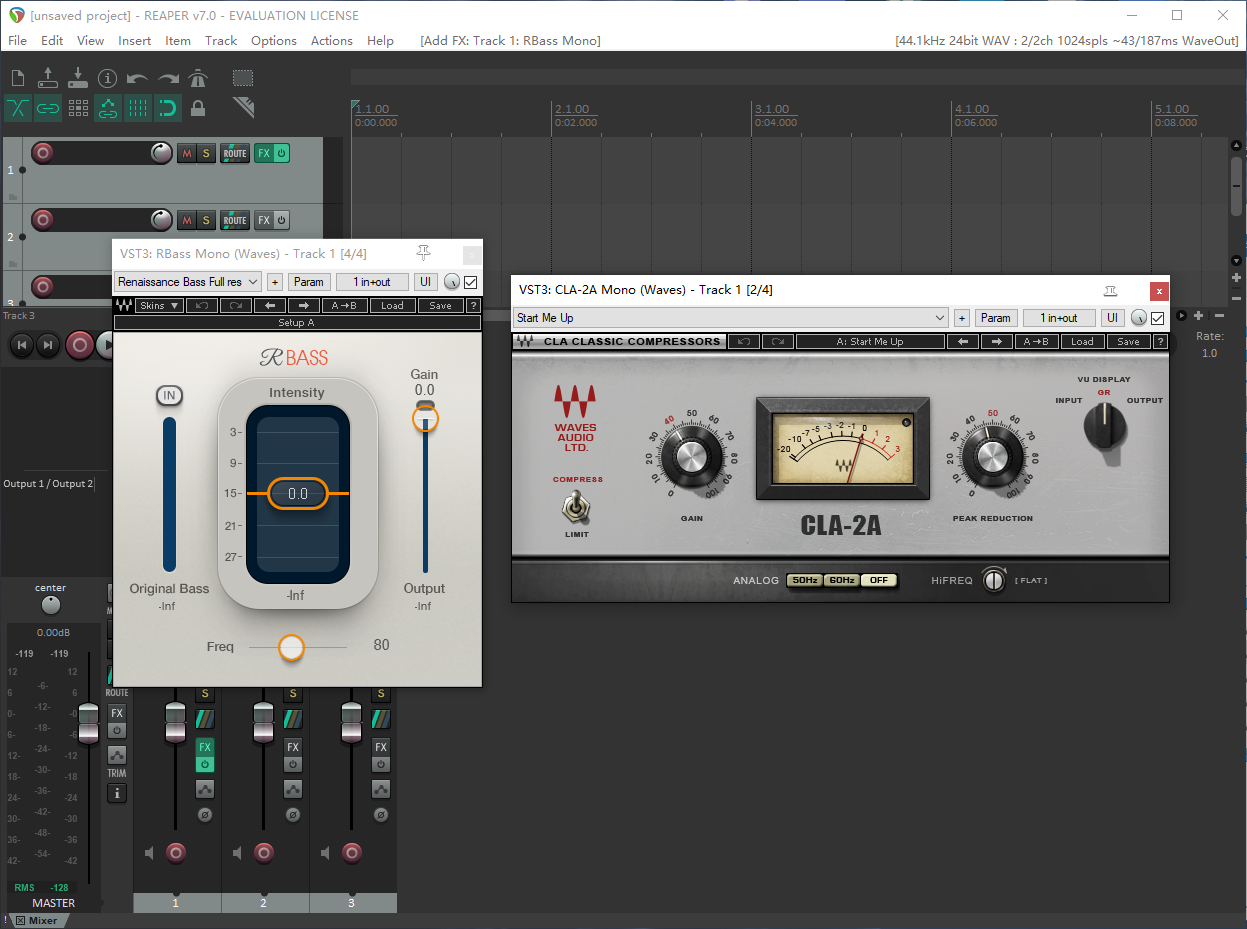Open the Edit menu

coord(52,40)
